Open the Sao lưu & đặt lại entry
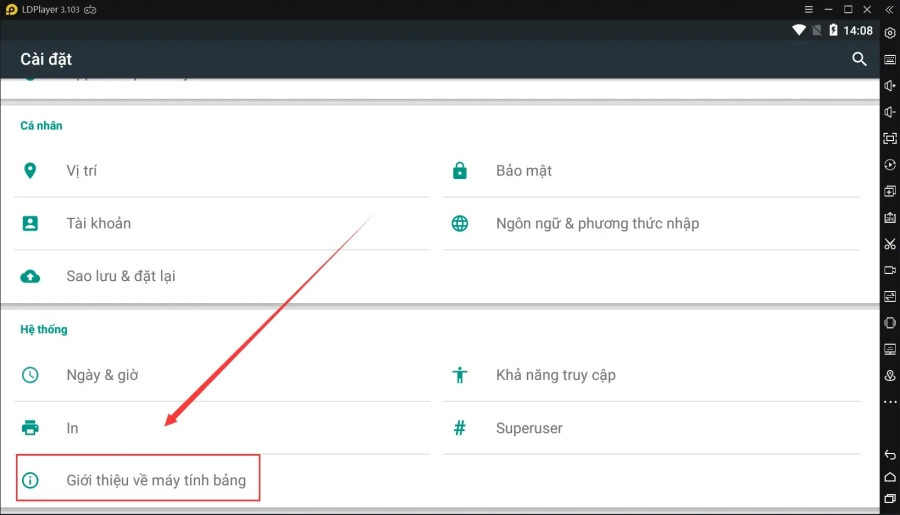 [x=120, y=276]
